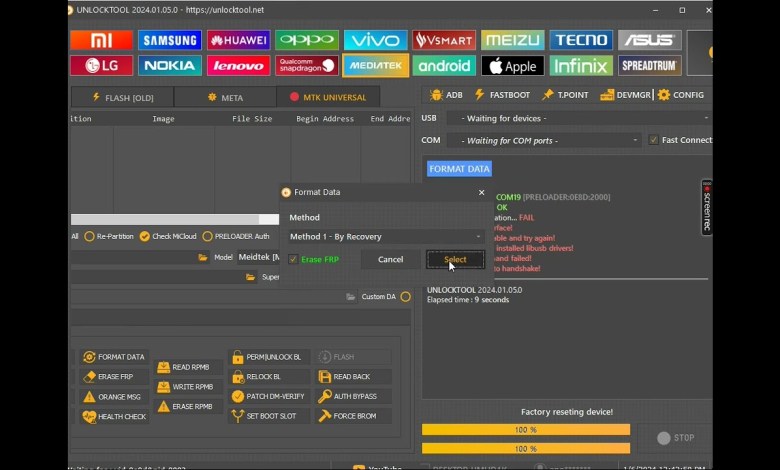
Task: Select the Apple brand logo
Action: 512,66
